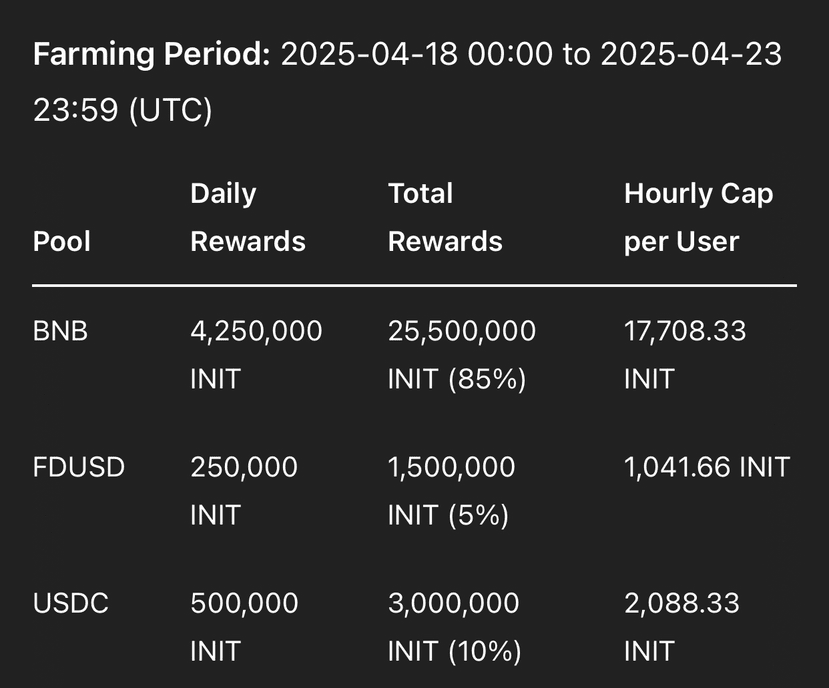The width and height of the screenshot is (829, 688).
Task: Click FDUSD hourly cap 1,041.66 INIT
Action: 706,467
